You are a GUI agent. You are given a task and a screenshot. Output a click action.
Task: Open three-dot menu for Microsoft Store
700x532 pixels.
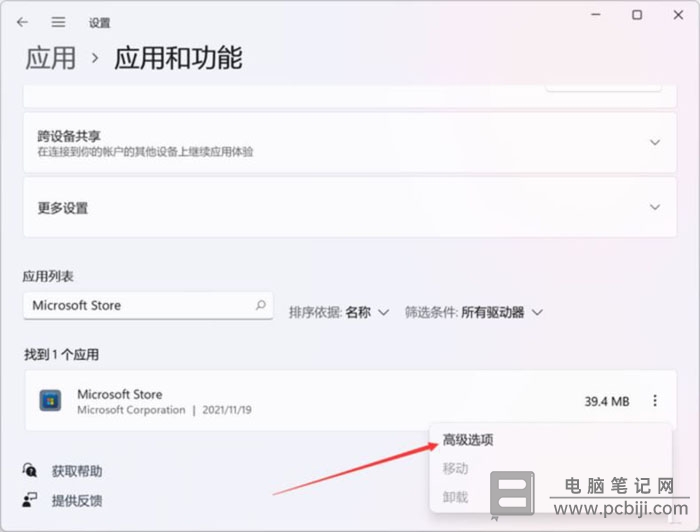coord(654,400)
